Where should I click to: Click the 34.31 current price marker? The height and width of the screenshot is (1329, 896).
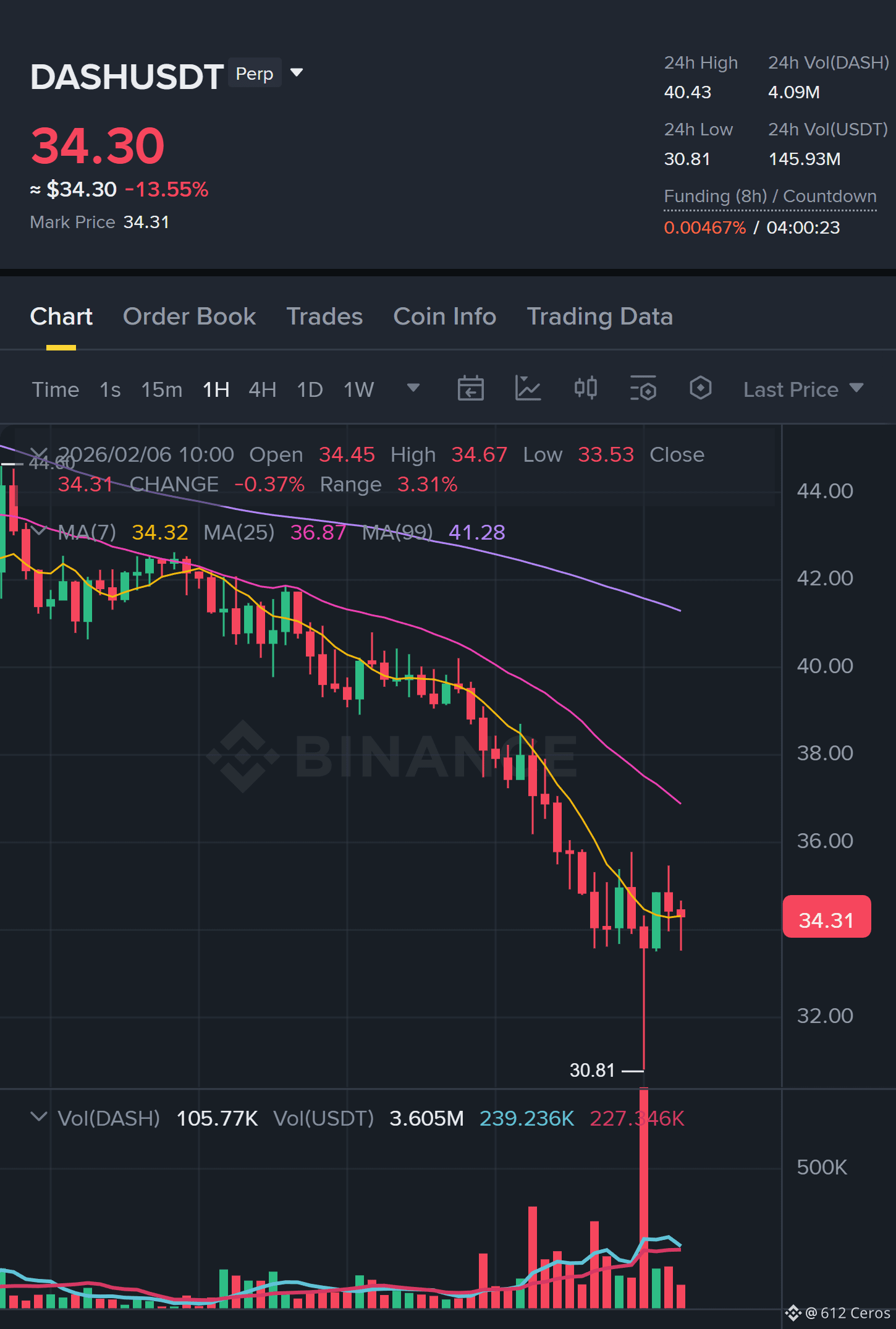(x=826, y=920)
